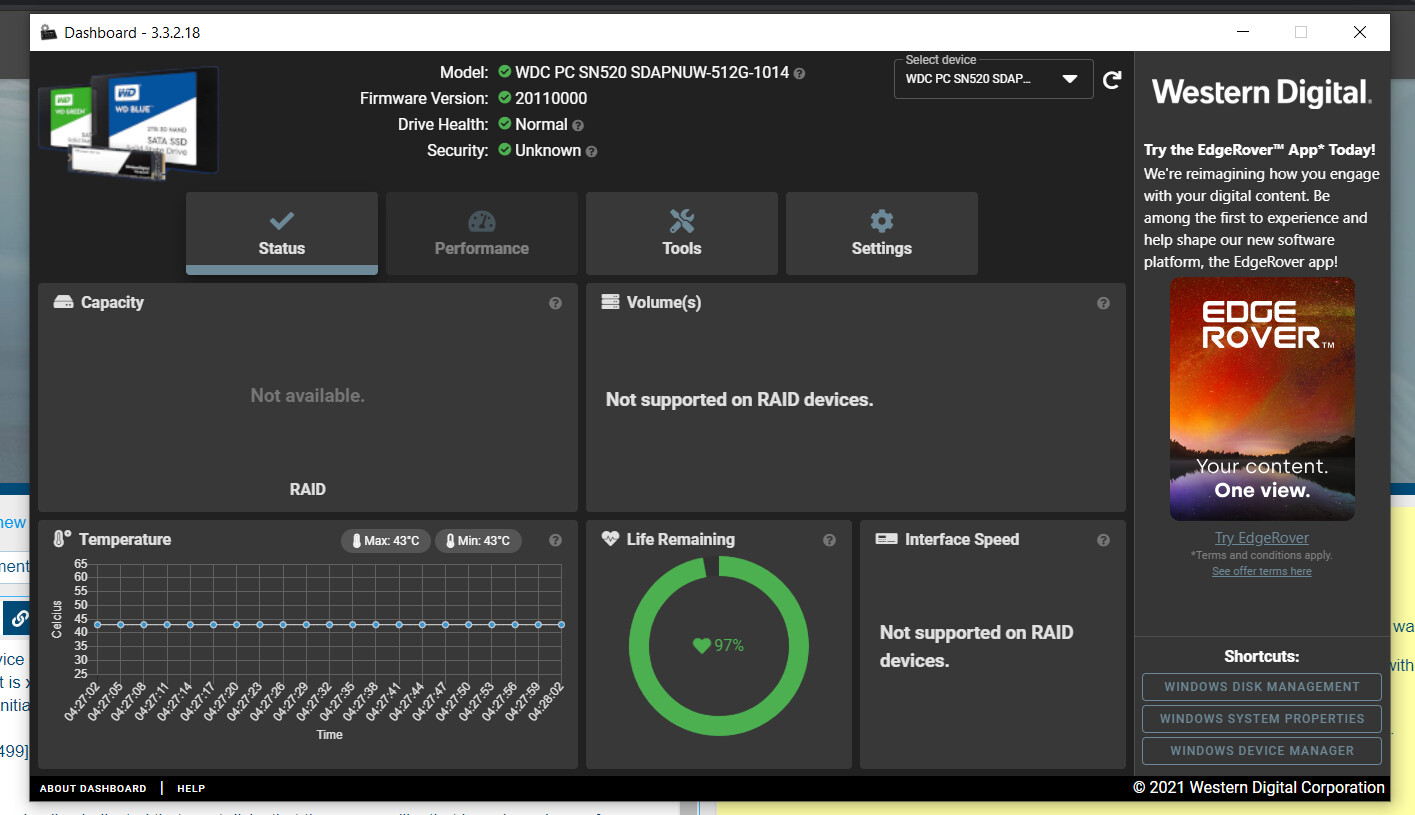Open the Status tab
Screen dimensions: 1415x815
282,233
